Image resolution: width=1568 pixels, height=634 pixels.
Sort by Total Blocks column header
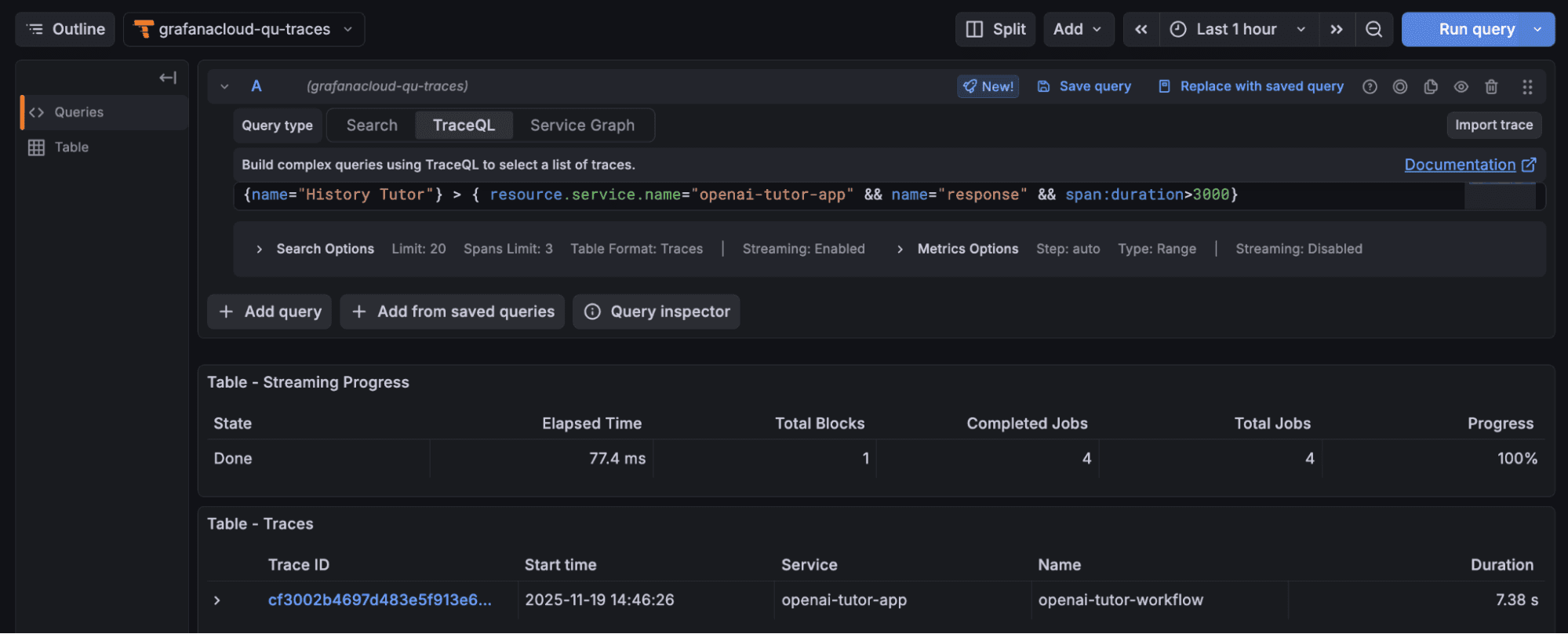pos(820,424)
